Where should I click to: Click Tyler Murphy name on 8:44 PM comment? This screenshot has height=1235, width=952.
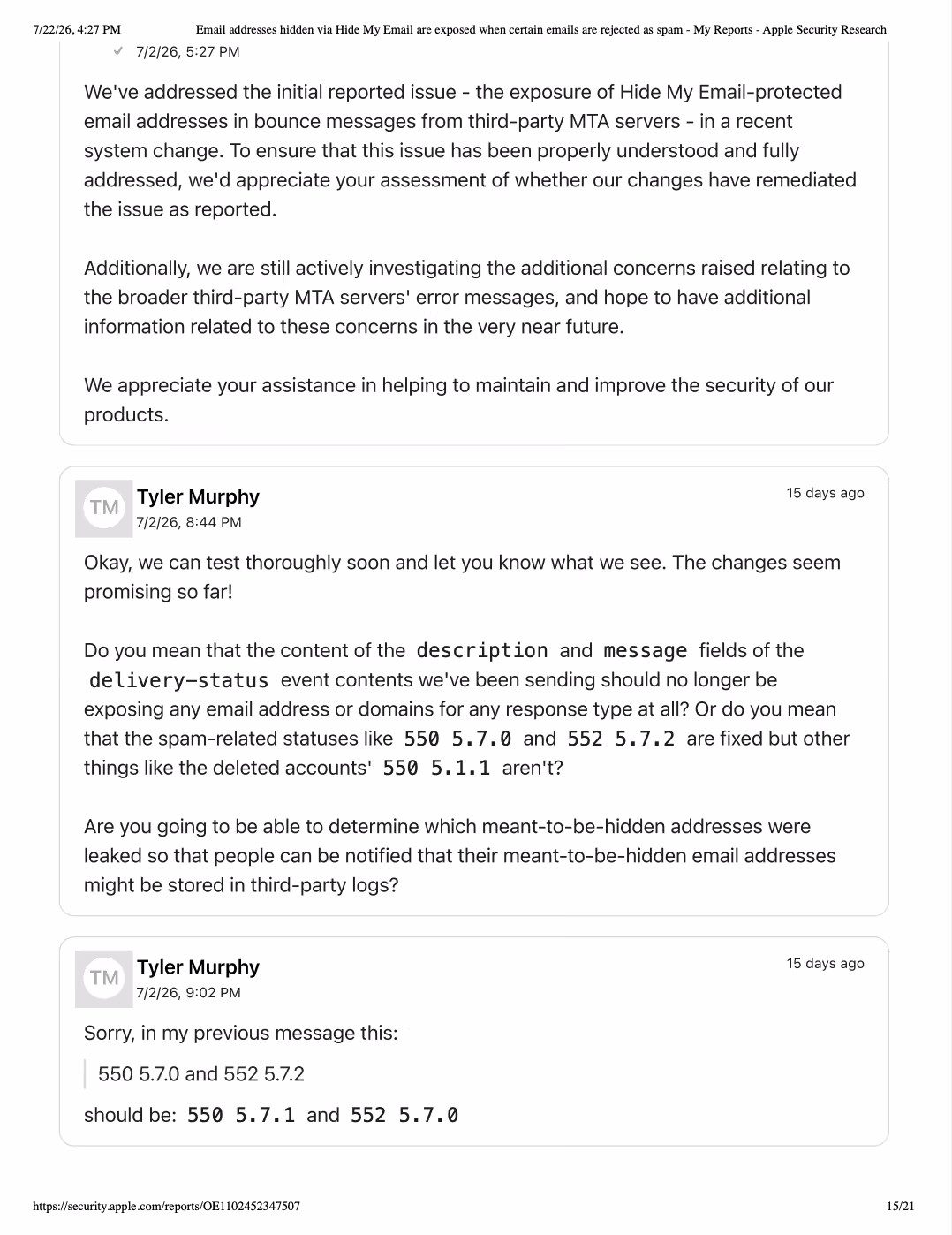(198, 496)
